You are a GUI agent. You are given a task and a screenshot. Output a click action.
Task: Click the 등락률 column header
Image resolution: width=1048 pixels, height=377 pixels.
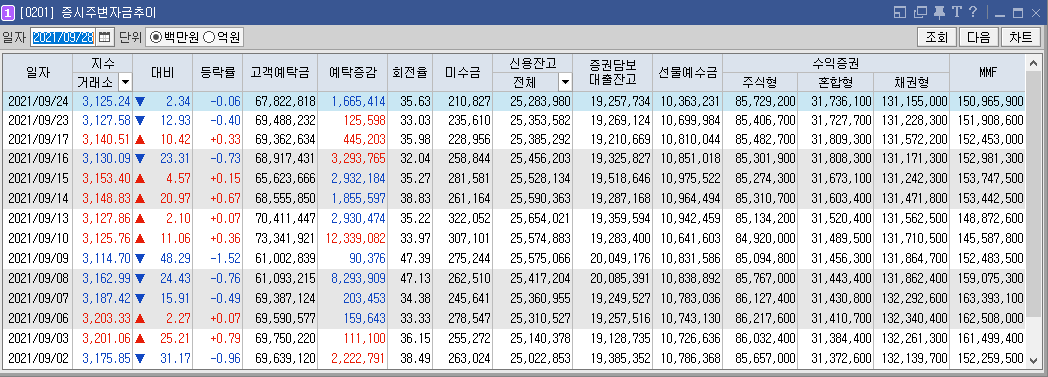(217, 72)
